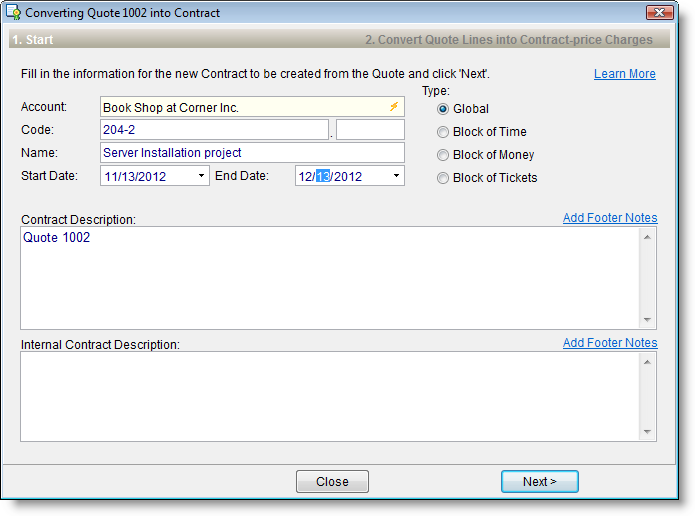Click into the Name input field
This screenshot has width=695, height=516.
point(252,153)
